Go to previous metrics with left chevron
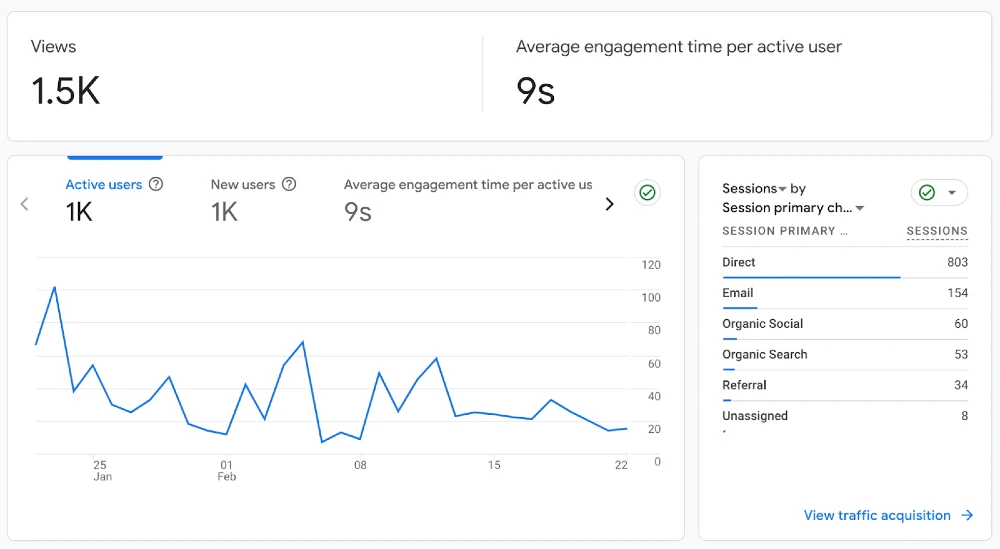 tap(25, 204)
